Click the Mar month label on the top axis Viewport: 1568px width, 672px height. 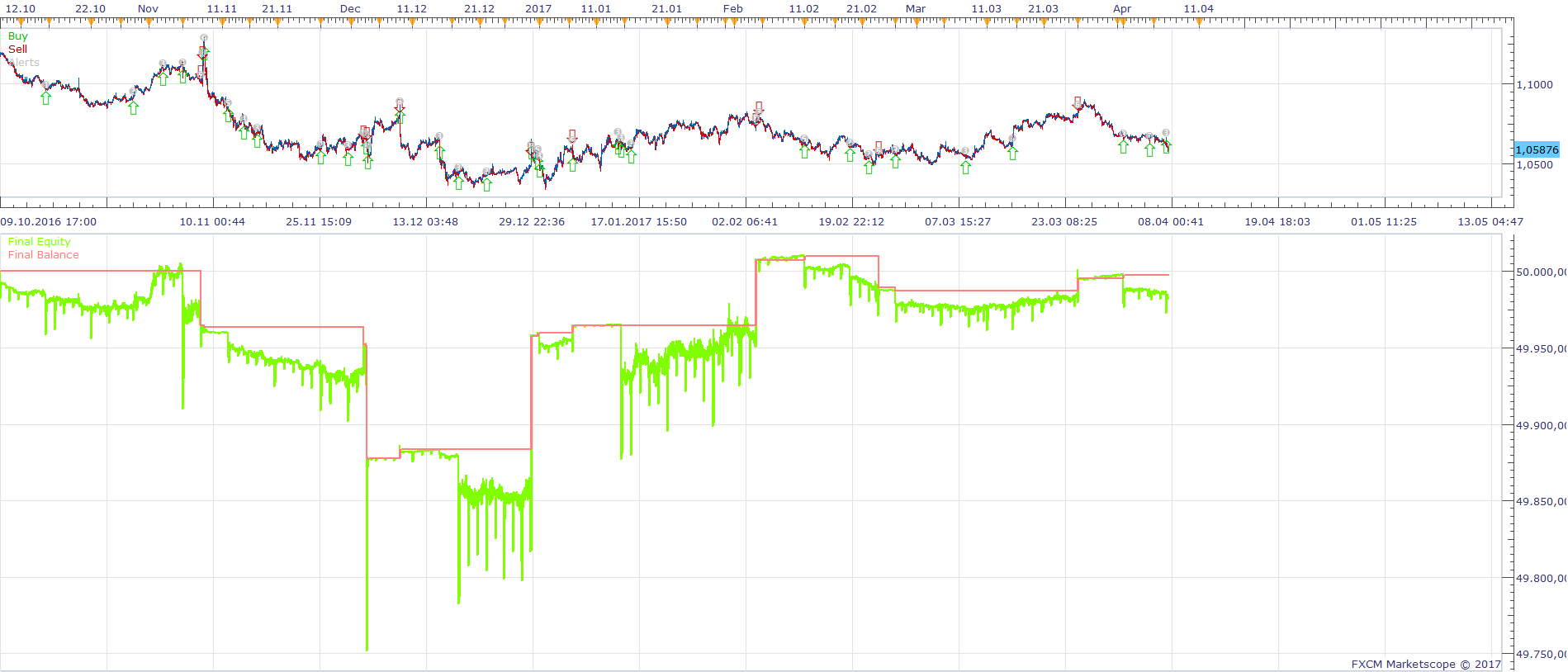point(916,8)
